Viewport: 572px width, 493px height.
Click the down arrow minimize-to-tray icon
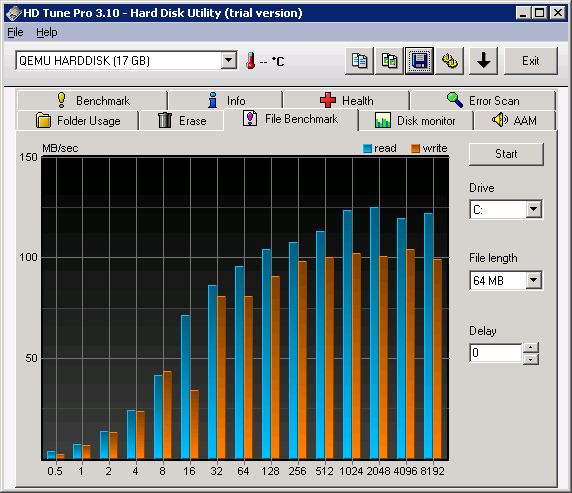tap(483, 61)
